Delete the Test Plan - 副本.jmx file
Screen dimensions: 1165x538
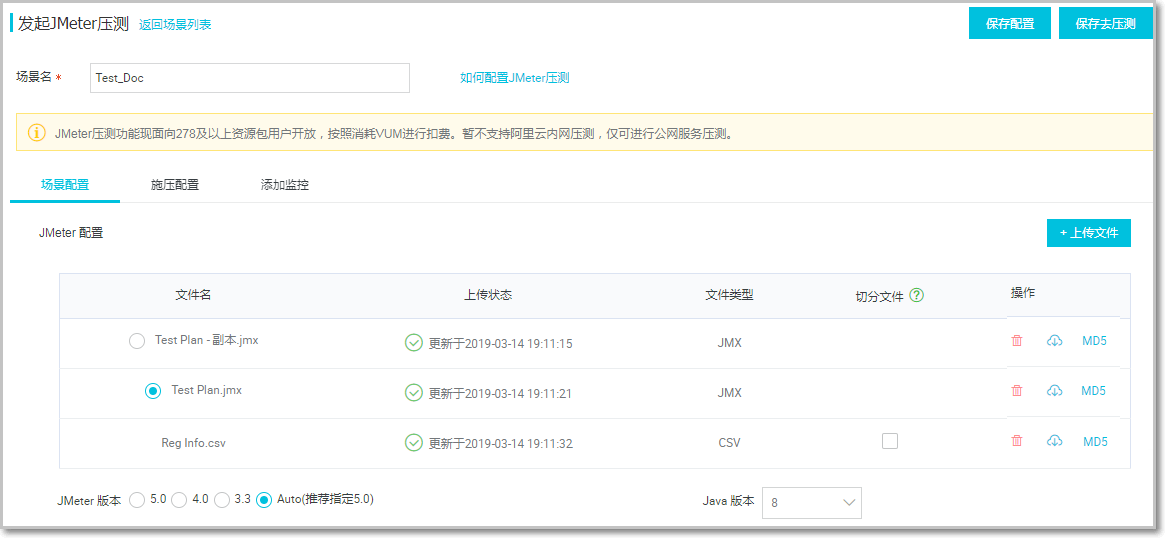pos(1017,341)
